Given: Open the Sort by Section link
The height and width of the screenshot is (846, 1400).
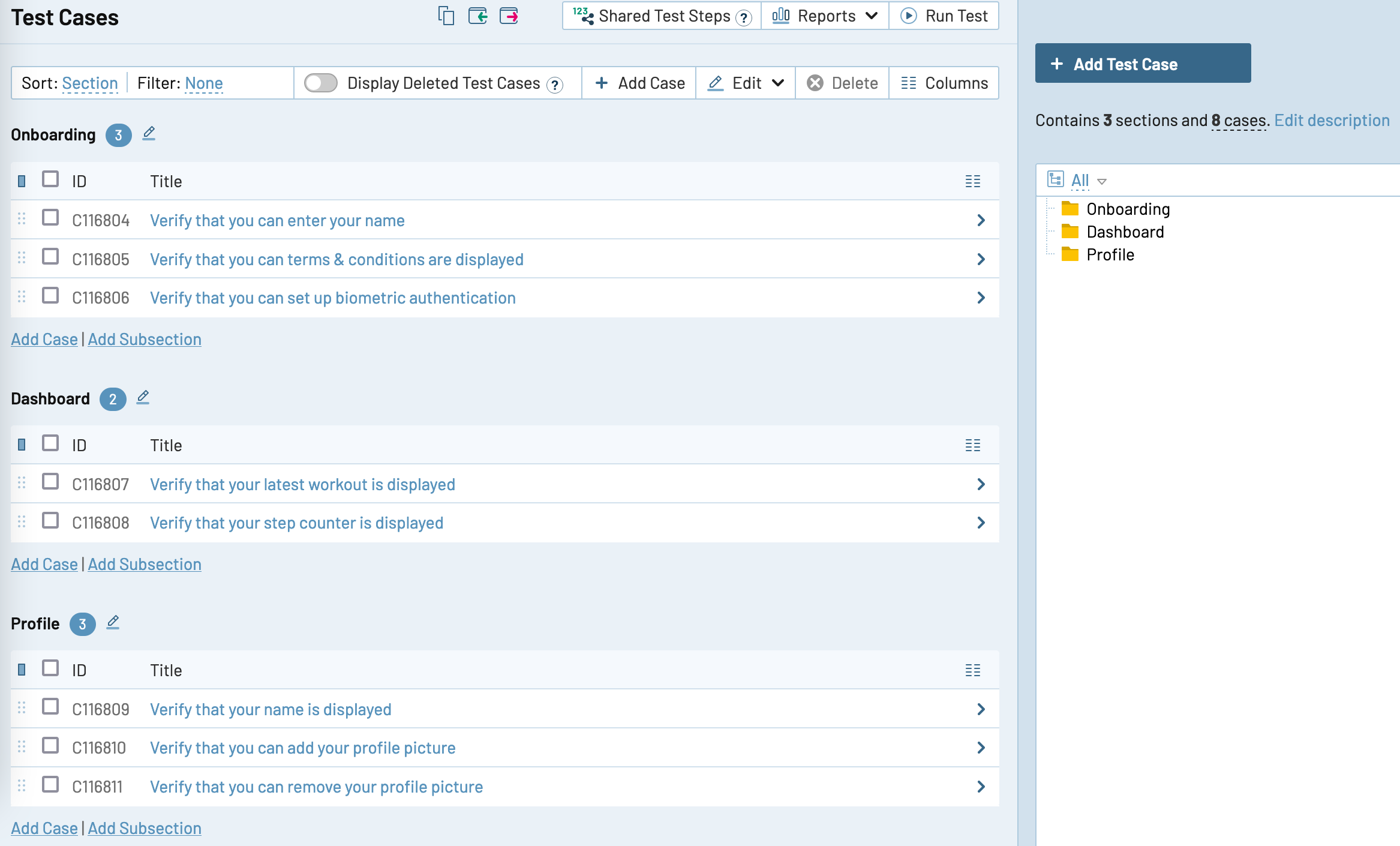Looking at the screenshot, I should [x=90, y=83].
